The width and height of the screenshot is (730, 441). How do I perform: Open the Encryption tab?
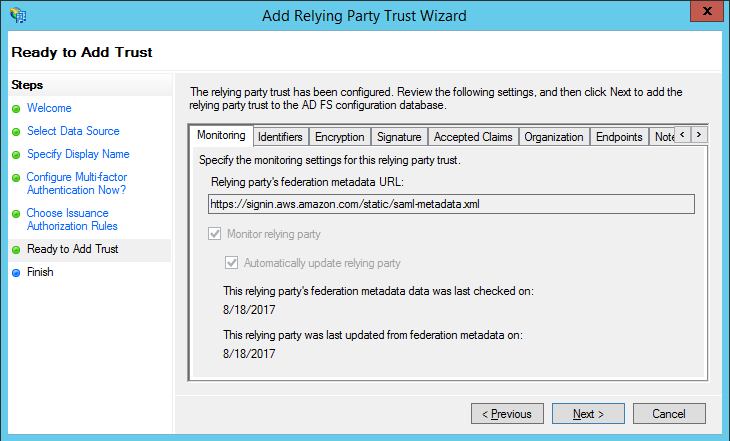click(339, 137)
